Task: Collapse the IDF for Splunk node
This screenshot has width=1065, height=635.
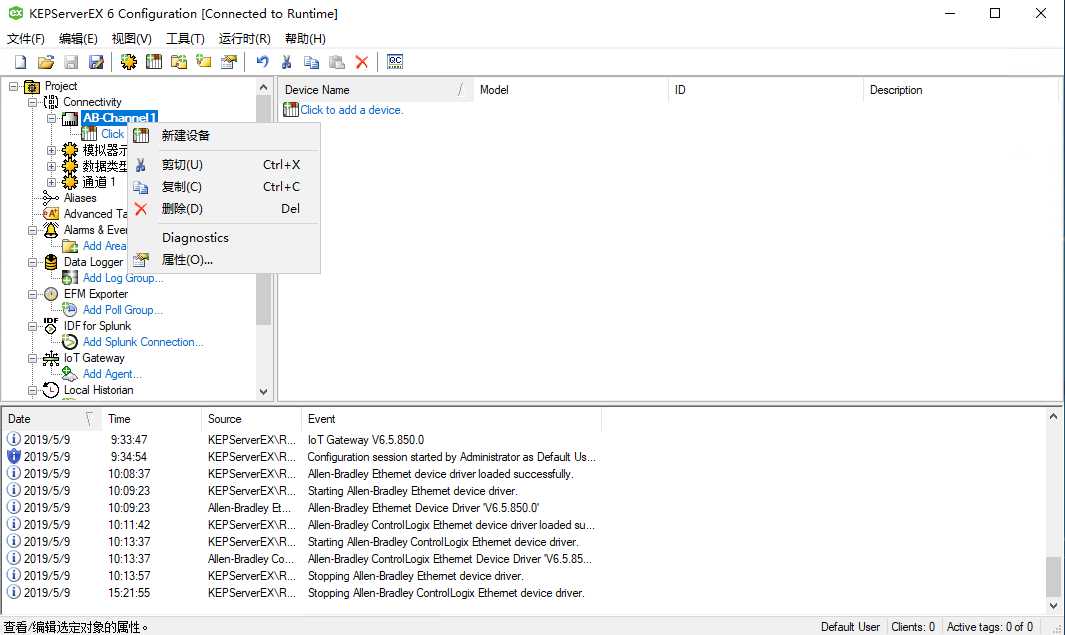Action: pyautogui.click(x=32, y=326)
